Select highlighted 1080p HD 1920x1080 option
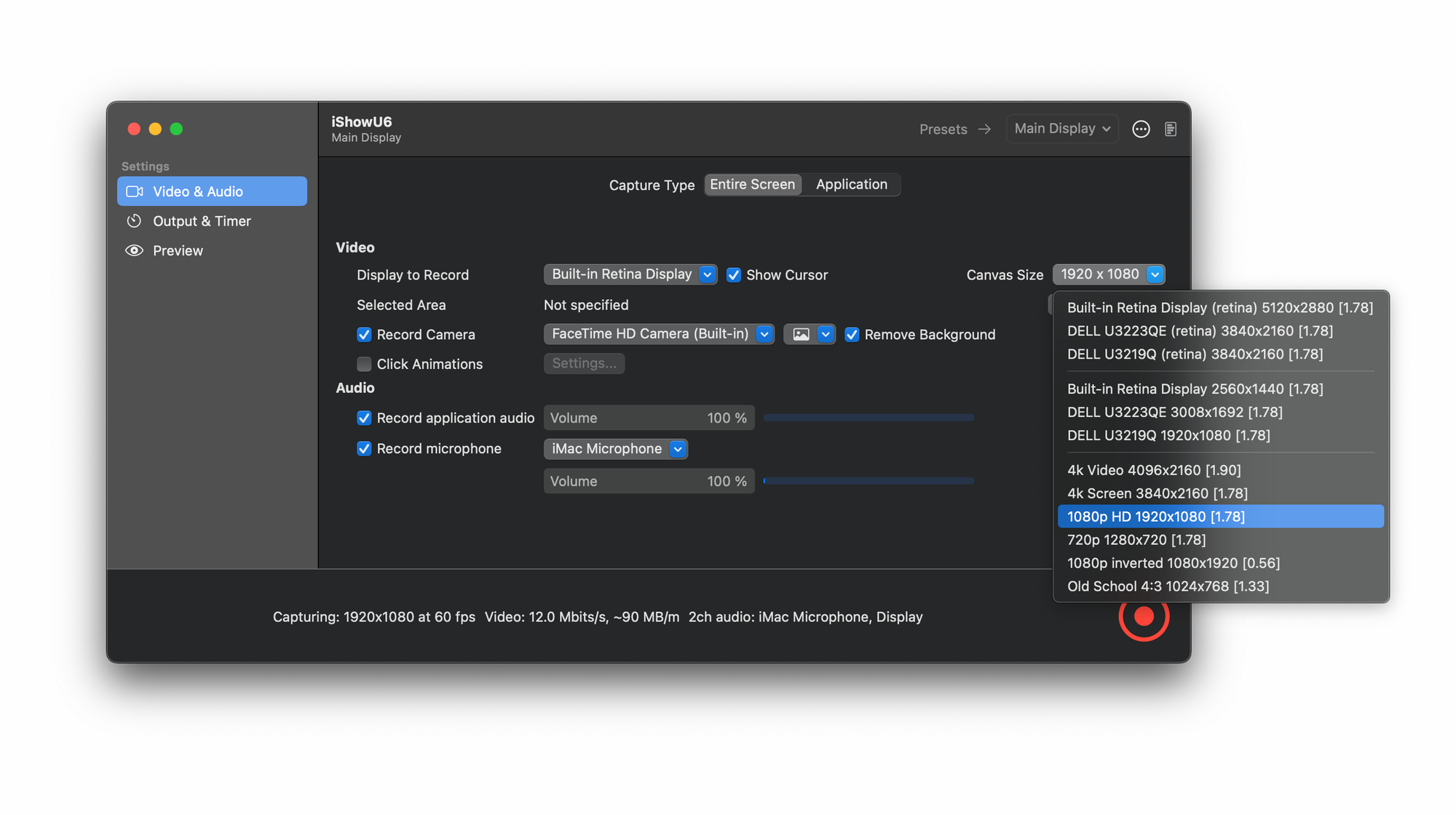This screenshot has width=1456, height=815. 1220,517
